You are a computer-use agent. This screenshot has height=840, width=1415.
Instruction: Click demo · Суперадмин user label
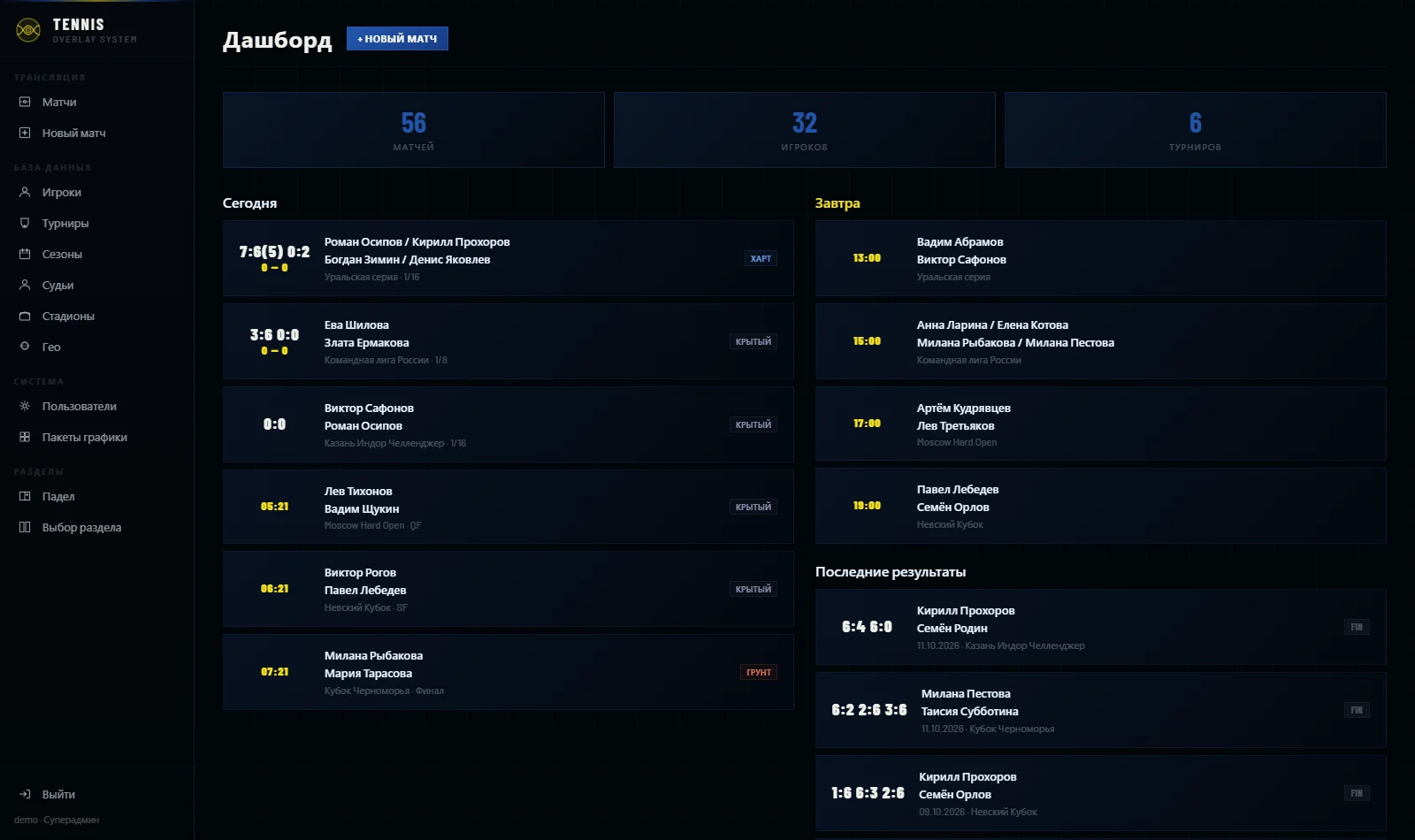(x=57, y=820)
